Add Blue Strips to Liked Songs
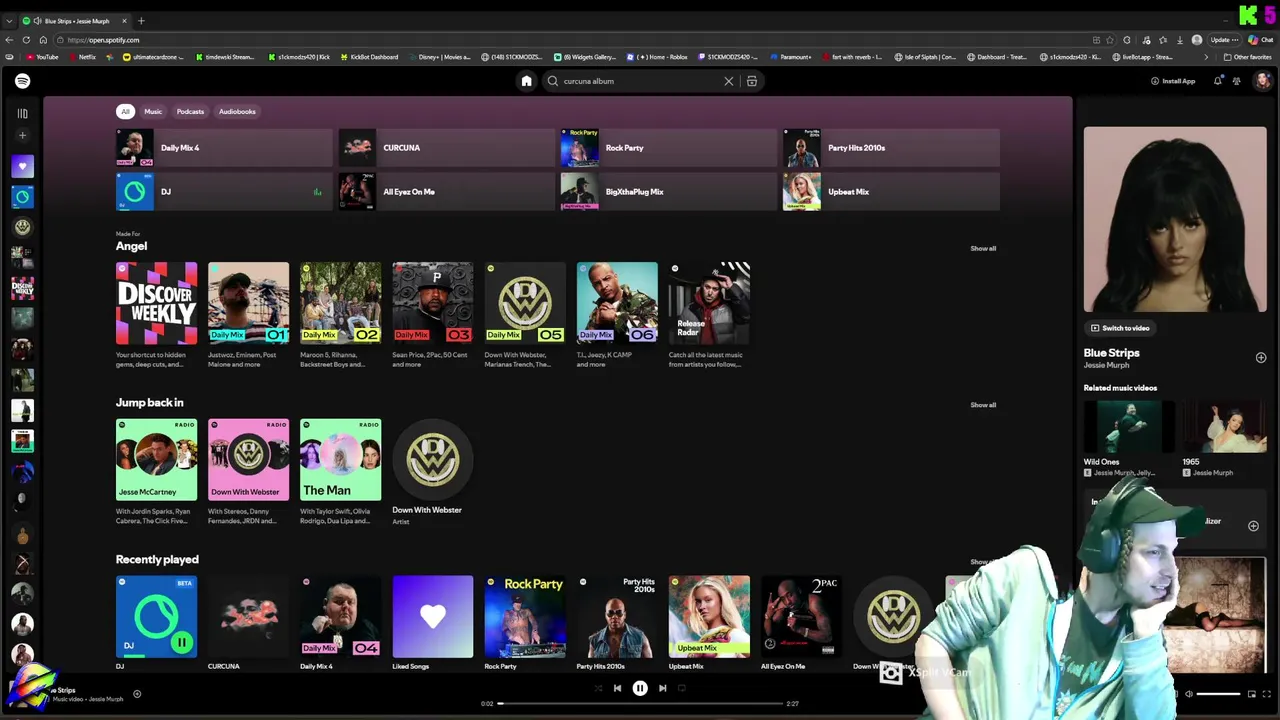 coord(1260,357)
